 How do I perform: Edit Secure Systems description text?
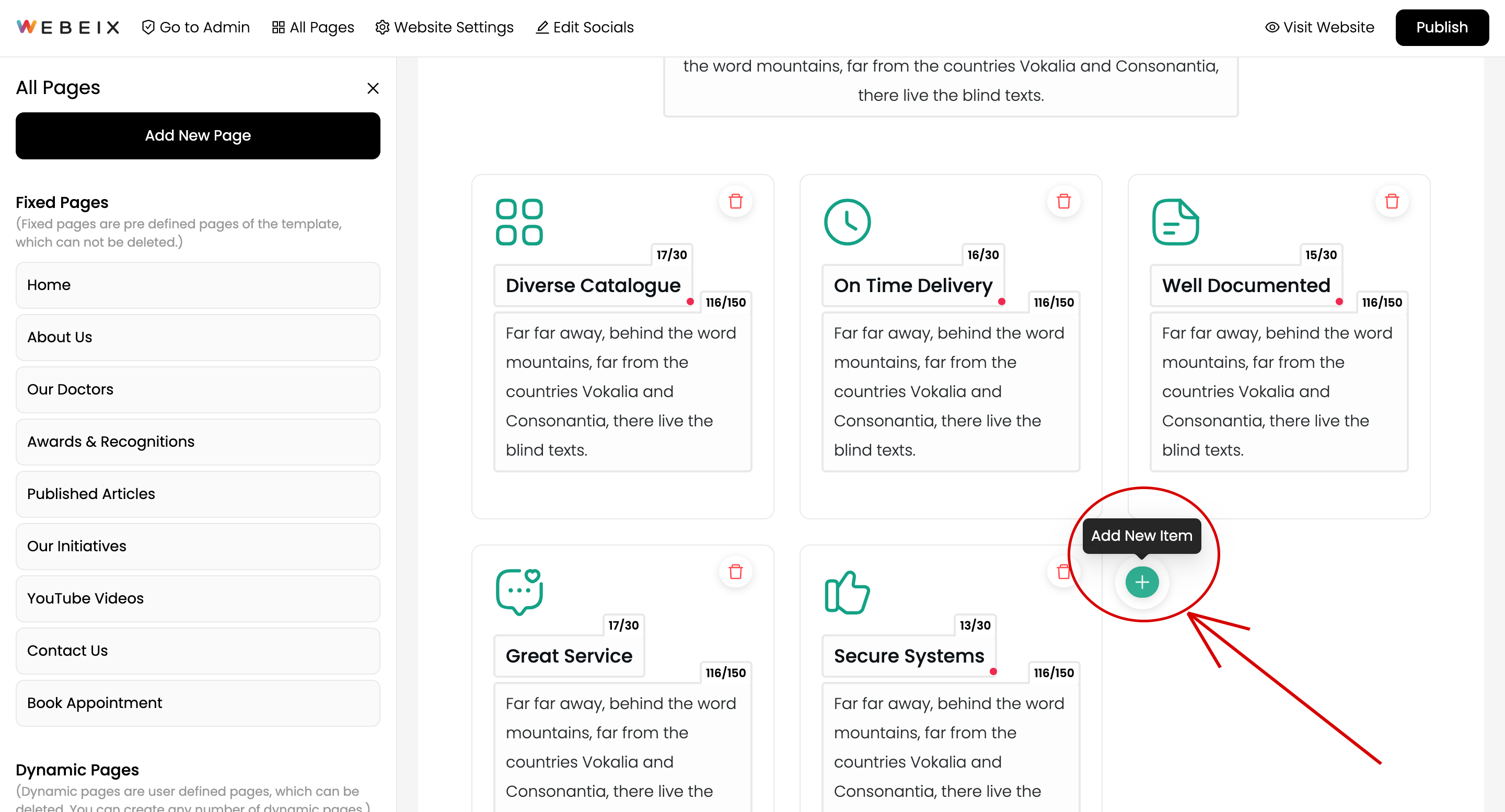(x=951, y=747)
